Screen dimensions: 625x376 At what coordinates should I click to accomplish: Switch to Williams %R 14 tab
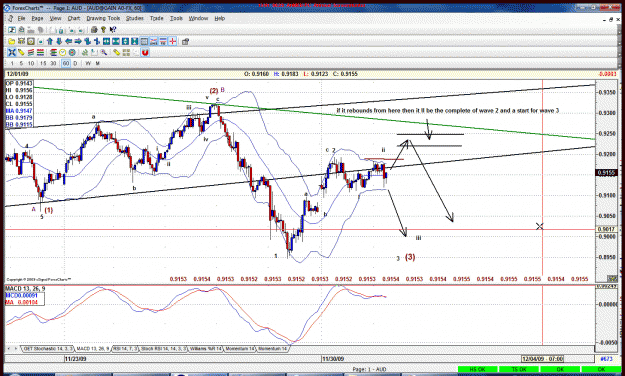(205, 348)
